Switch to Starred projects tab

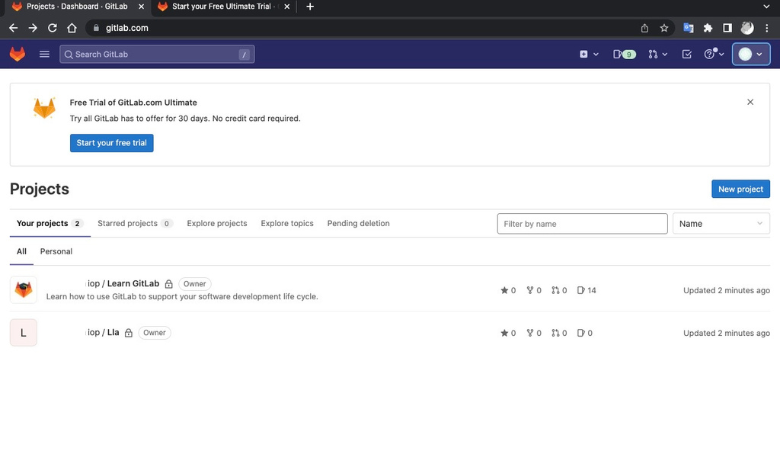[134, 223]
